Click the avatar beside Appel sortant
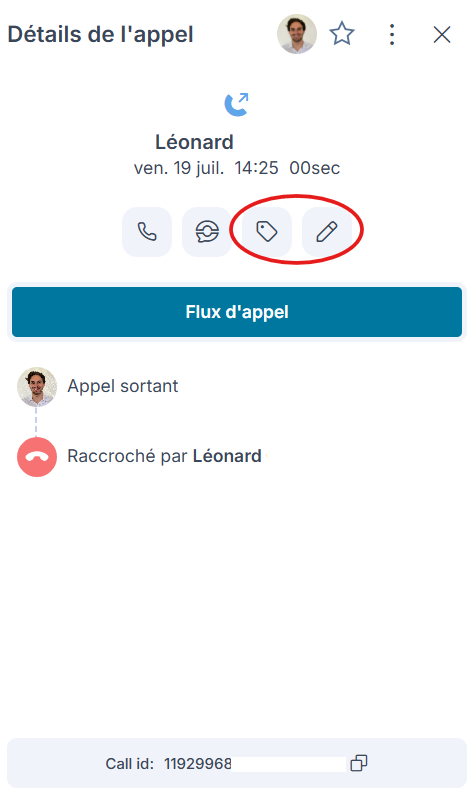 tap(37, 387)
